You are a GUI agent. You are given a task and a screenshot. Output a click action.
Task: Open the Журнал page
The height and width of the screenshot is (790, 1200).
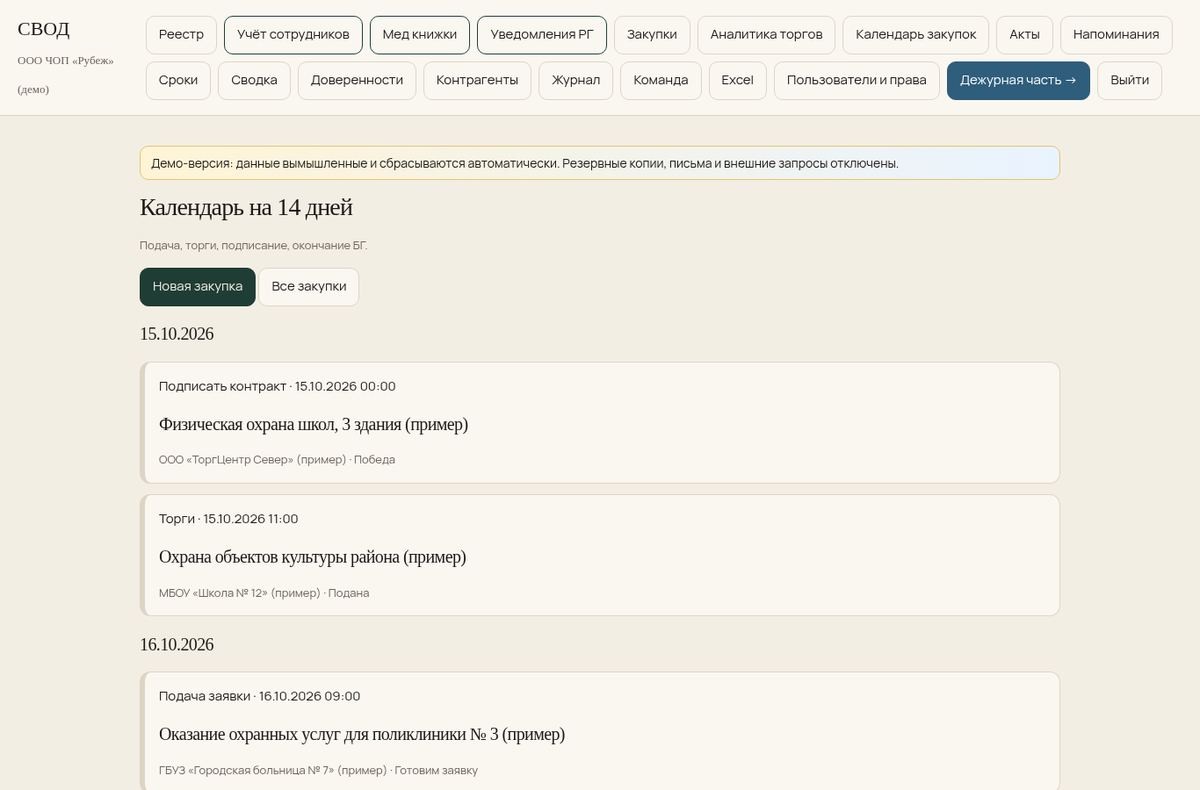coord(576,81)
